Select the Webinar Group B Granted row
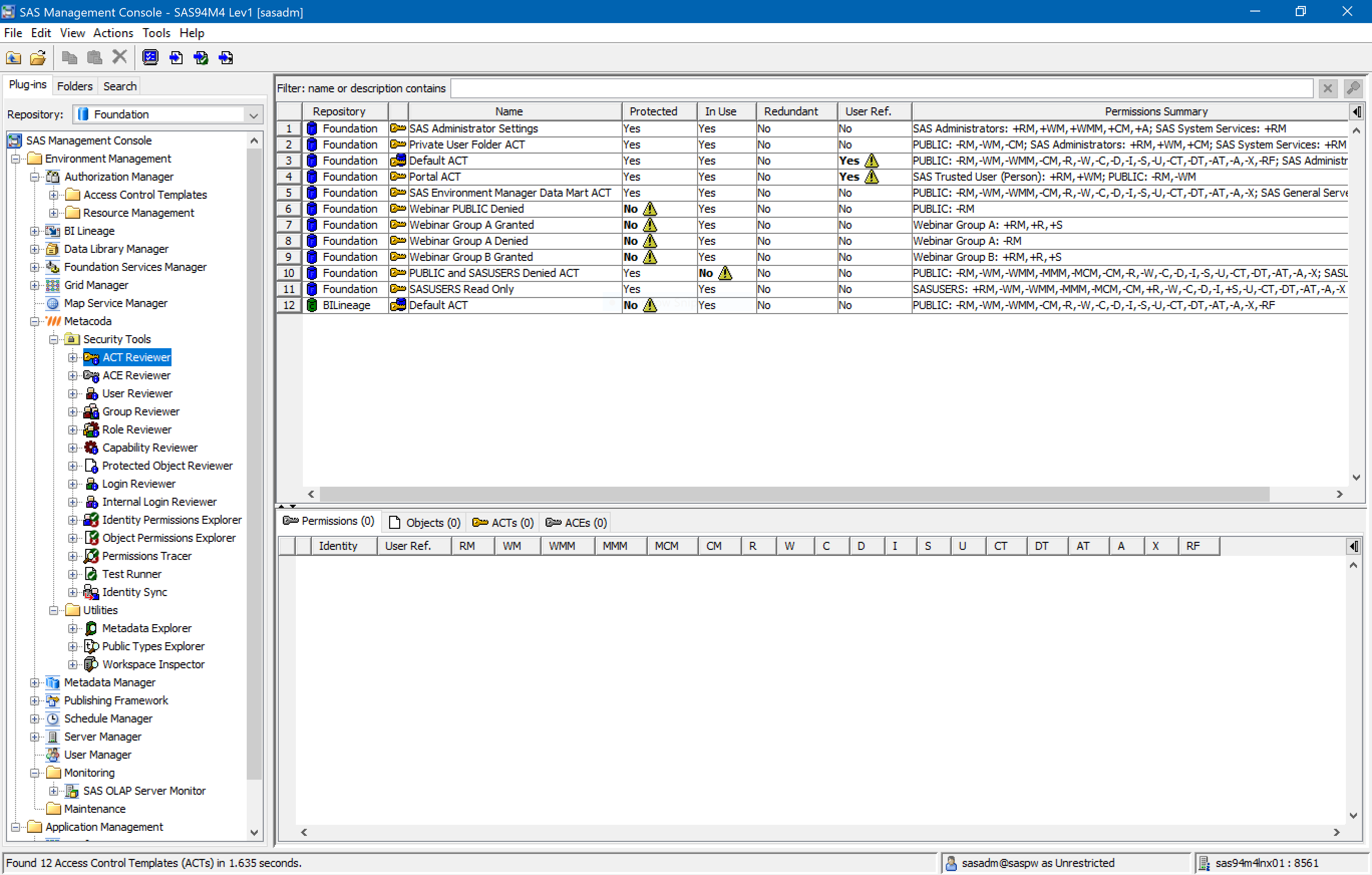Image resolution: width=1372 pixels, height=875 pixels. pyautogui.click(x=812, y=257)
